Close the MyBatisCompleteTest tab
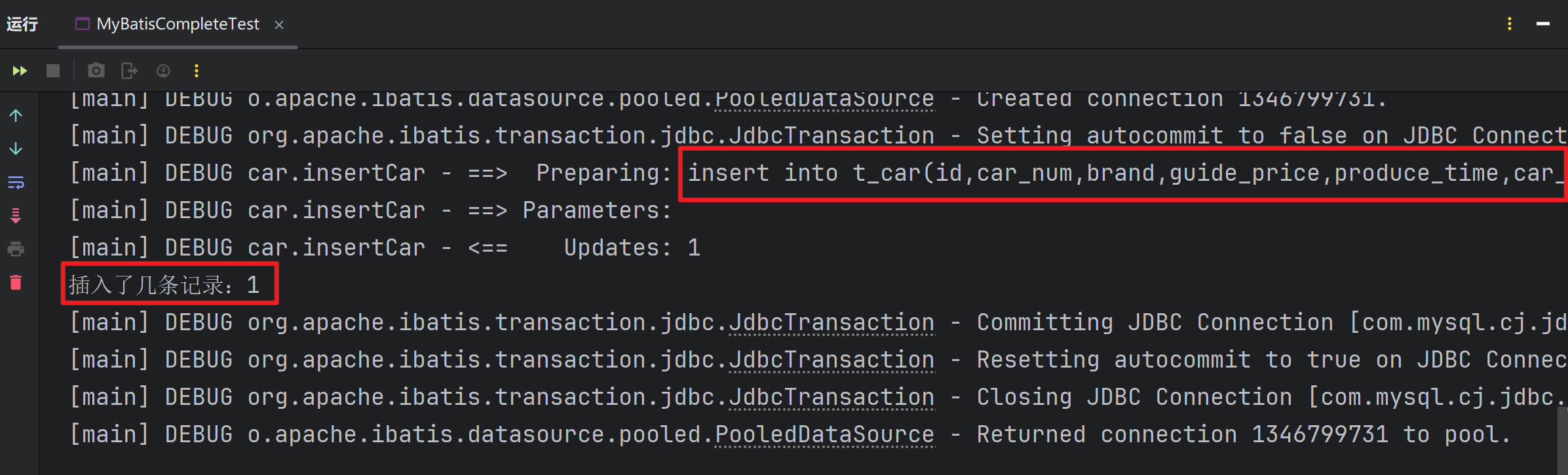This screenshot has height=475, width=1568. click(279, 25)
